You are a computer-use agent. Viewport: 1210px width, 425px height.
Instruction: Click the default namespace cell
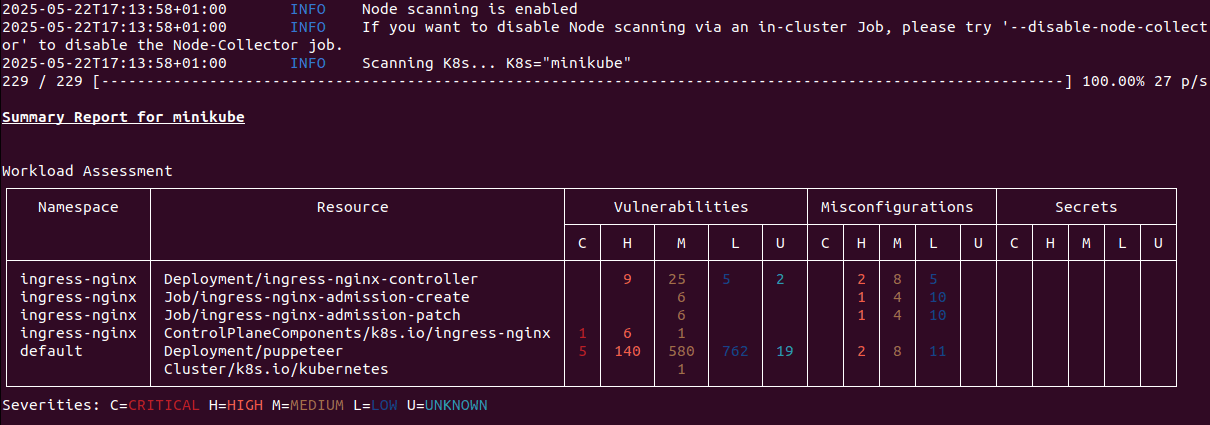(x=51, y=351)
